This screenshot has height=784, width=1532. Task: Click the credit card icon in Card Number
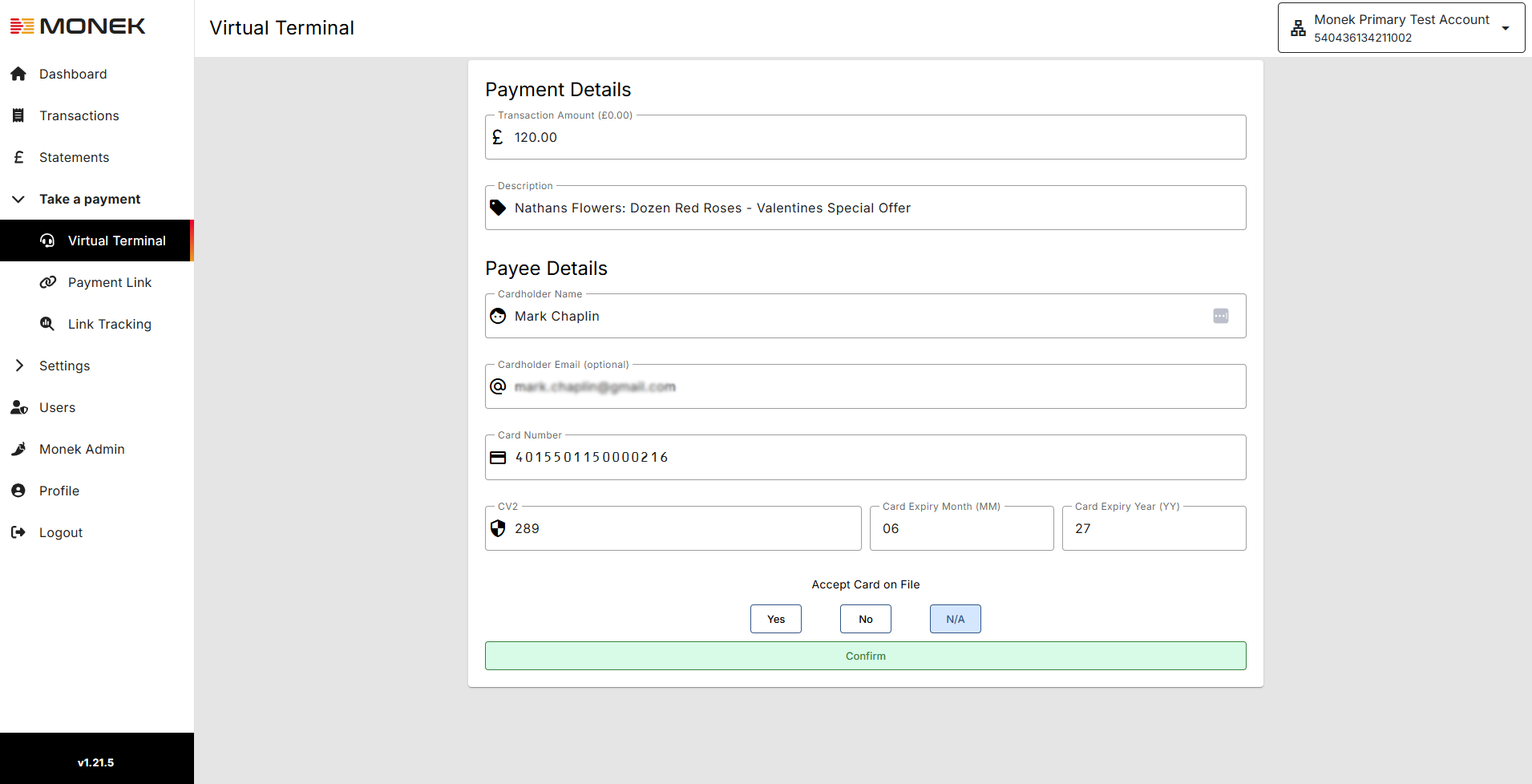[498, 458]
